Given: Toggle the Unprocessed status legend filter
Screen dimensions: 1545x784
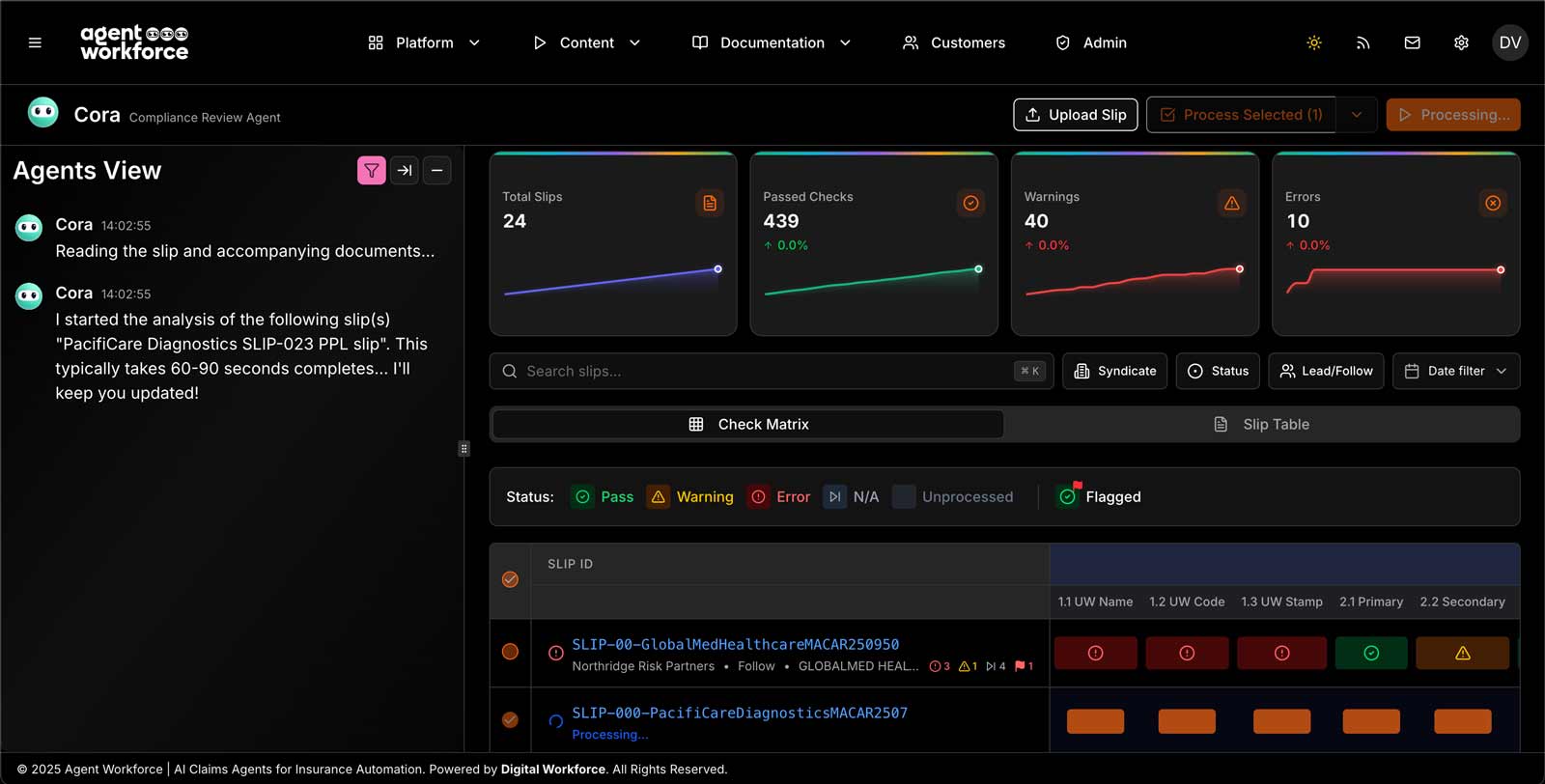Looking at the screenshot, I should pos(953,497).
